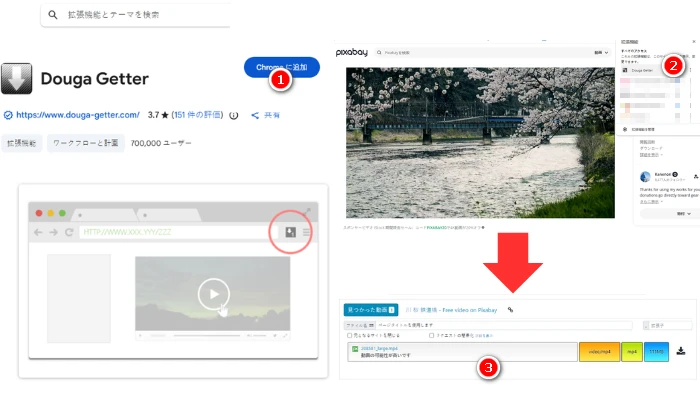
Task: Toggle the first checkbox below the filename field
Action: [350, 335]
